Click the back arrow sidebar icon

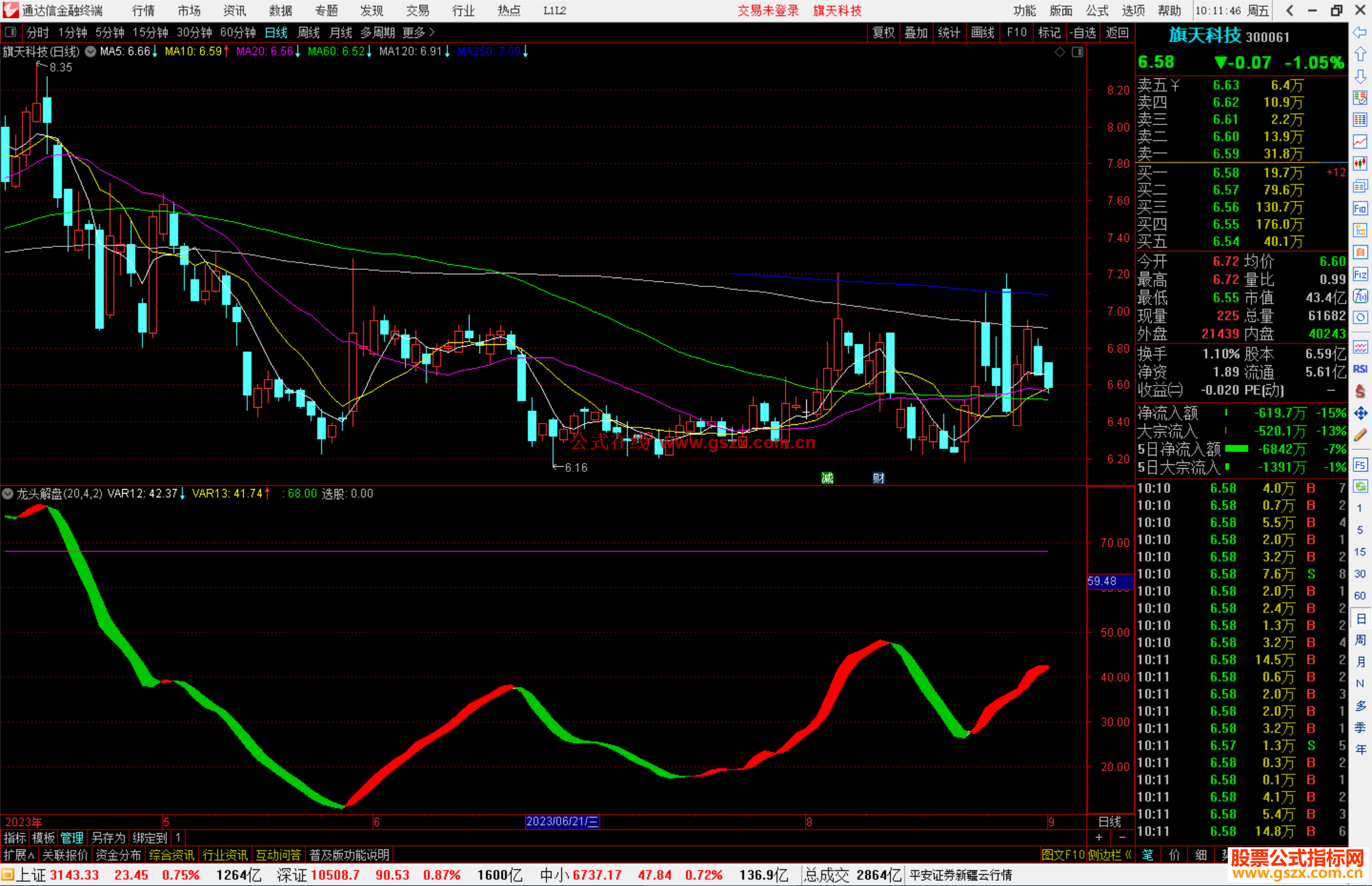click(1360, 32)
